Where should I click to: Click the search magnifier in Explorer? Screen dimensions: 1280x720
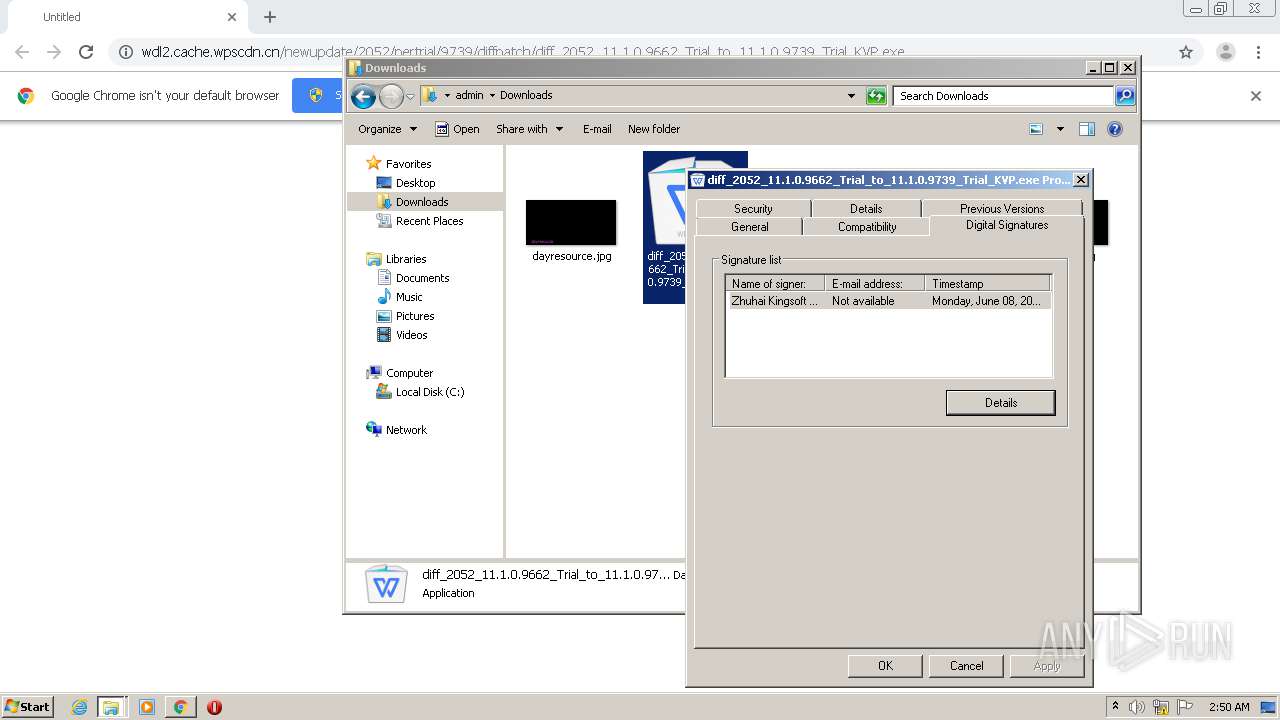tap(1125, 96)
